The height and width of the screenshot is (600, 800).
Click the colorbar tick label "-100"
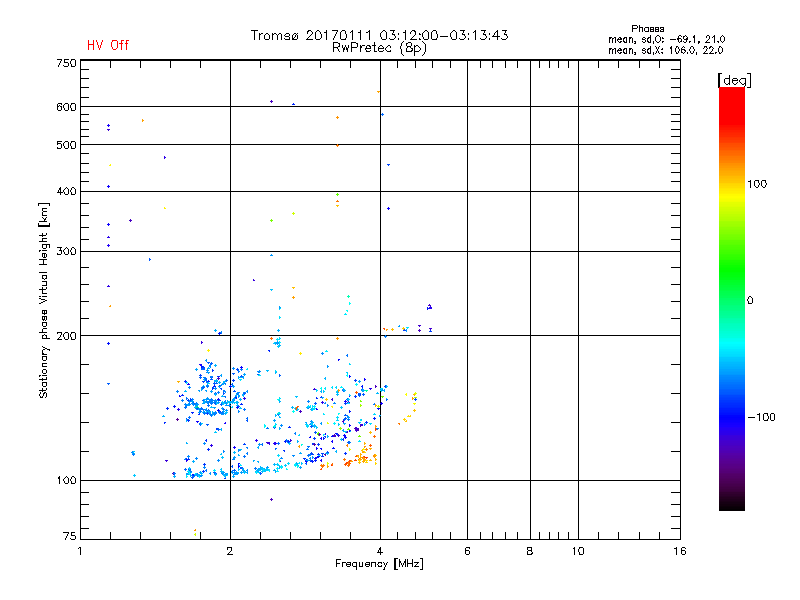click(761, 417)
